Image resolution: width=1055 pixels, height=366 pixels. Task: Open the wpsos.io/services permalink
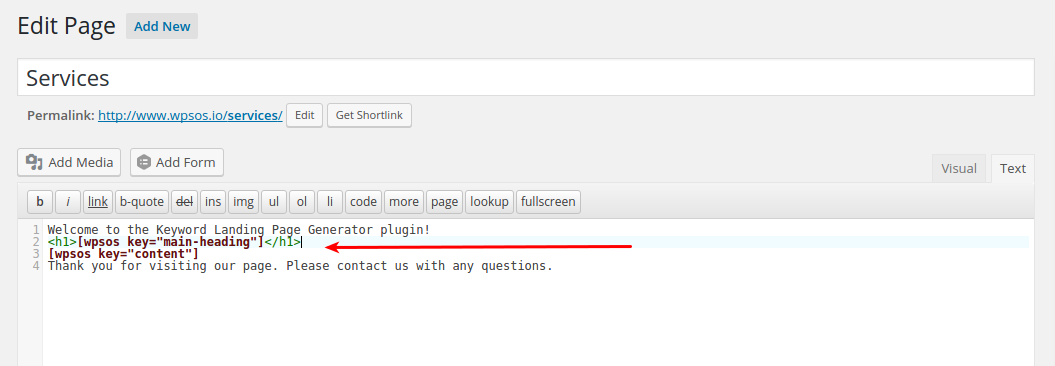190,115
